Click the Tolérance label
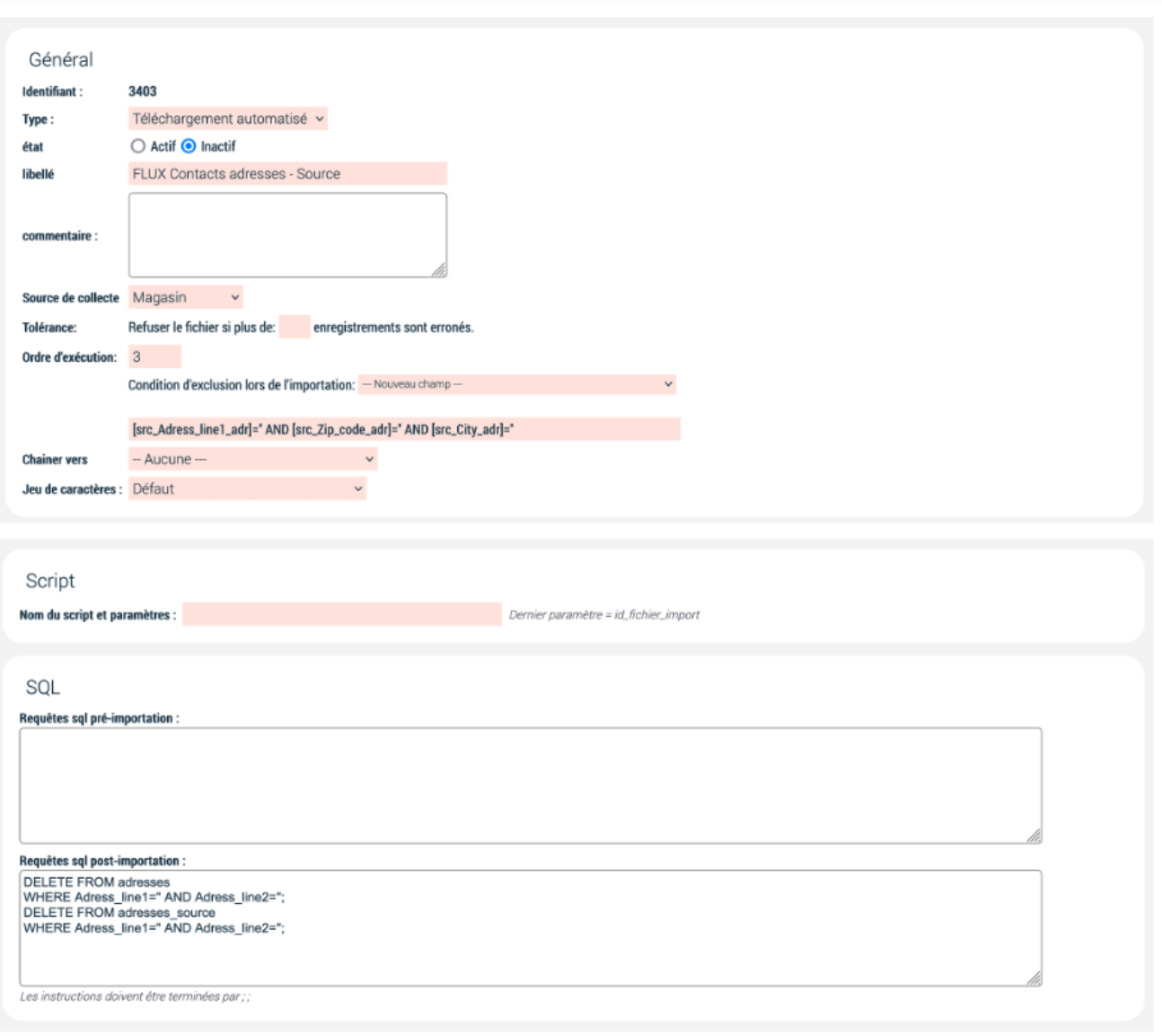The width and height of the screenshot is (1162, 1036). tap(49, 328)
